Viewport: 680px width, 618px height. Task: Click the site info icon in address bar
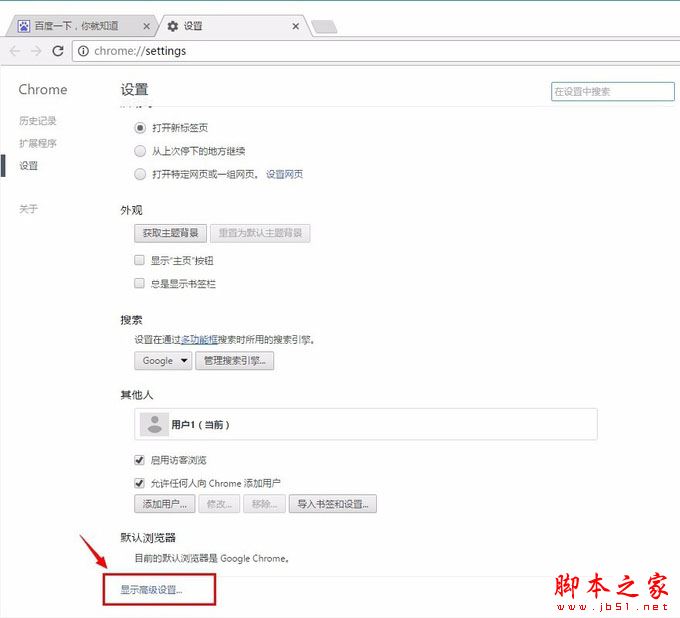coord(83,51)
